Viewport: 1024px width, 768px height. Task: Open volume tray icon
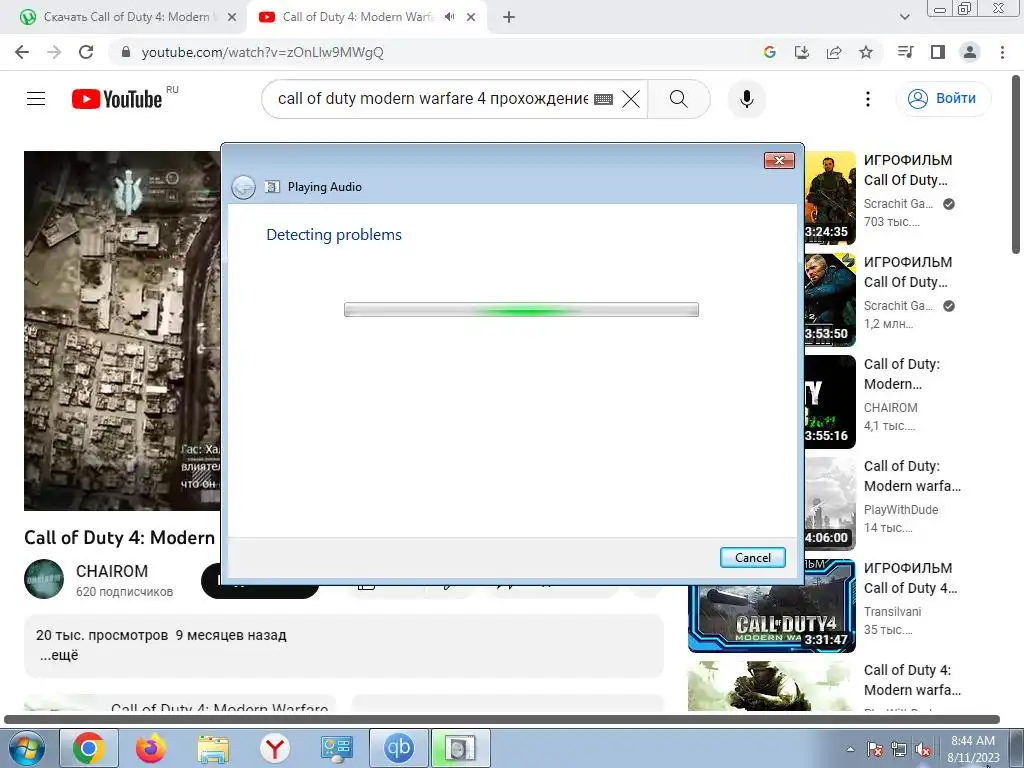(x=923, y=749)
